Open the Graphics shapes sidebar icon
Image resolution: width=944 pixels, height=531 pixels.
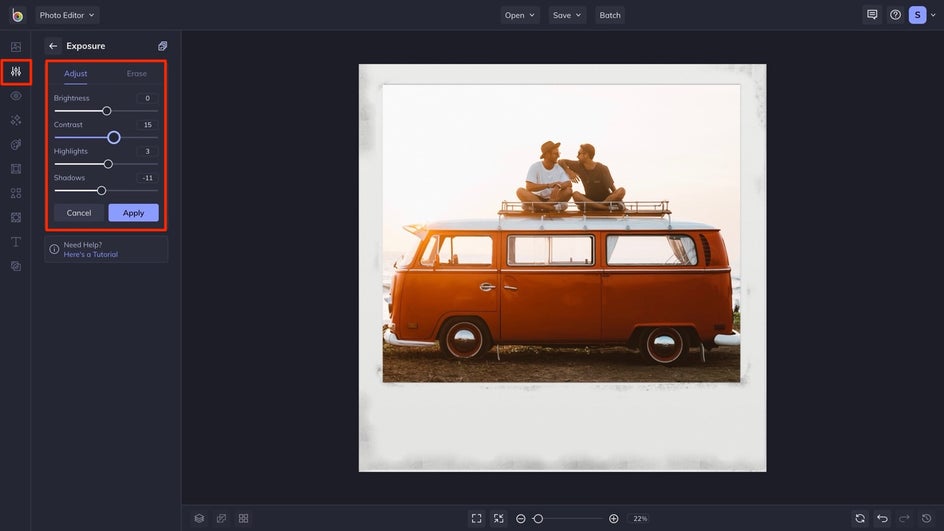tap(16, 193)
